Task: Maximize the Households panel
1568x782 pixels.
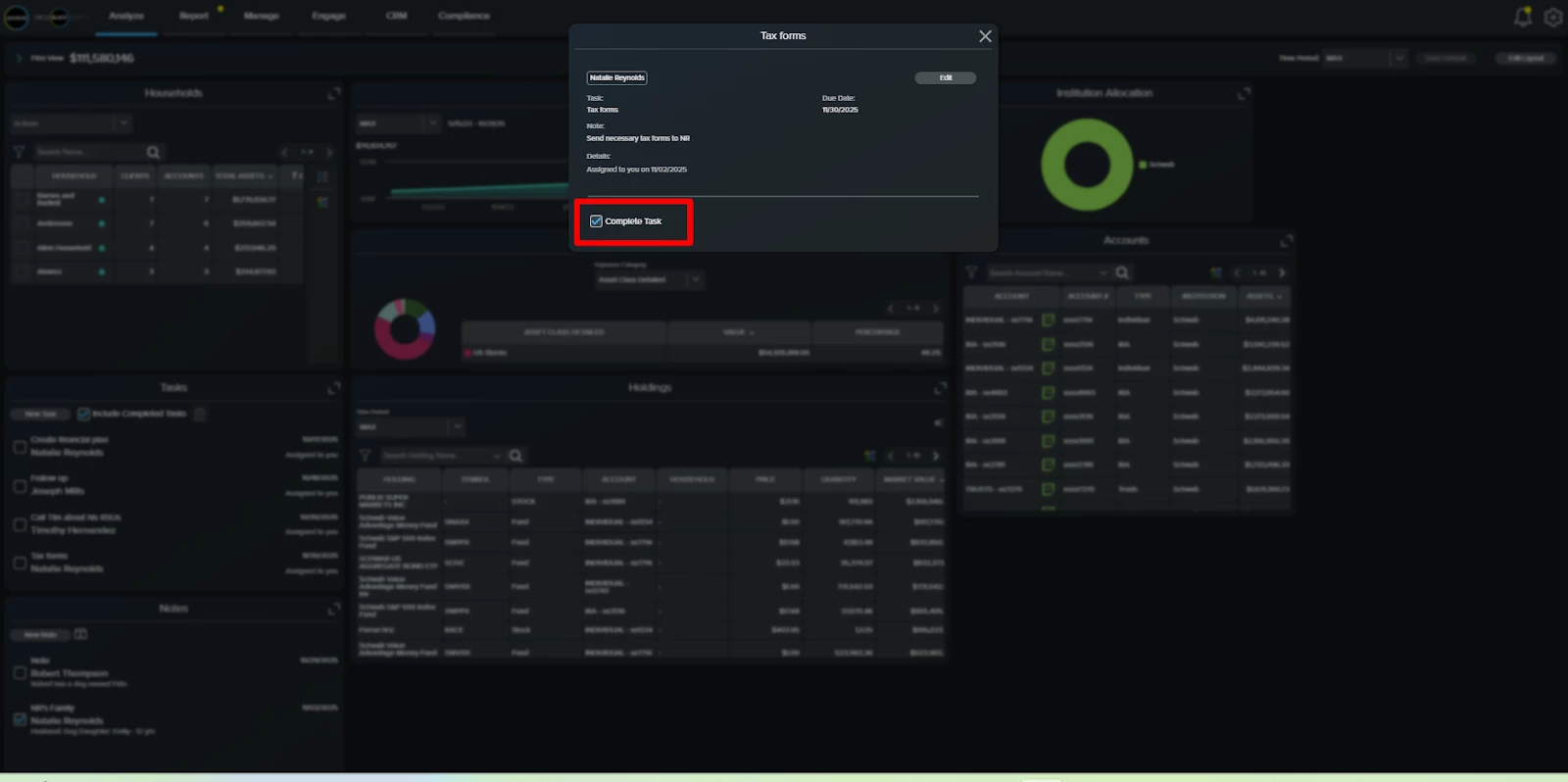Action: pos(334,93)
